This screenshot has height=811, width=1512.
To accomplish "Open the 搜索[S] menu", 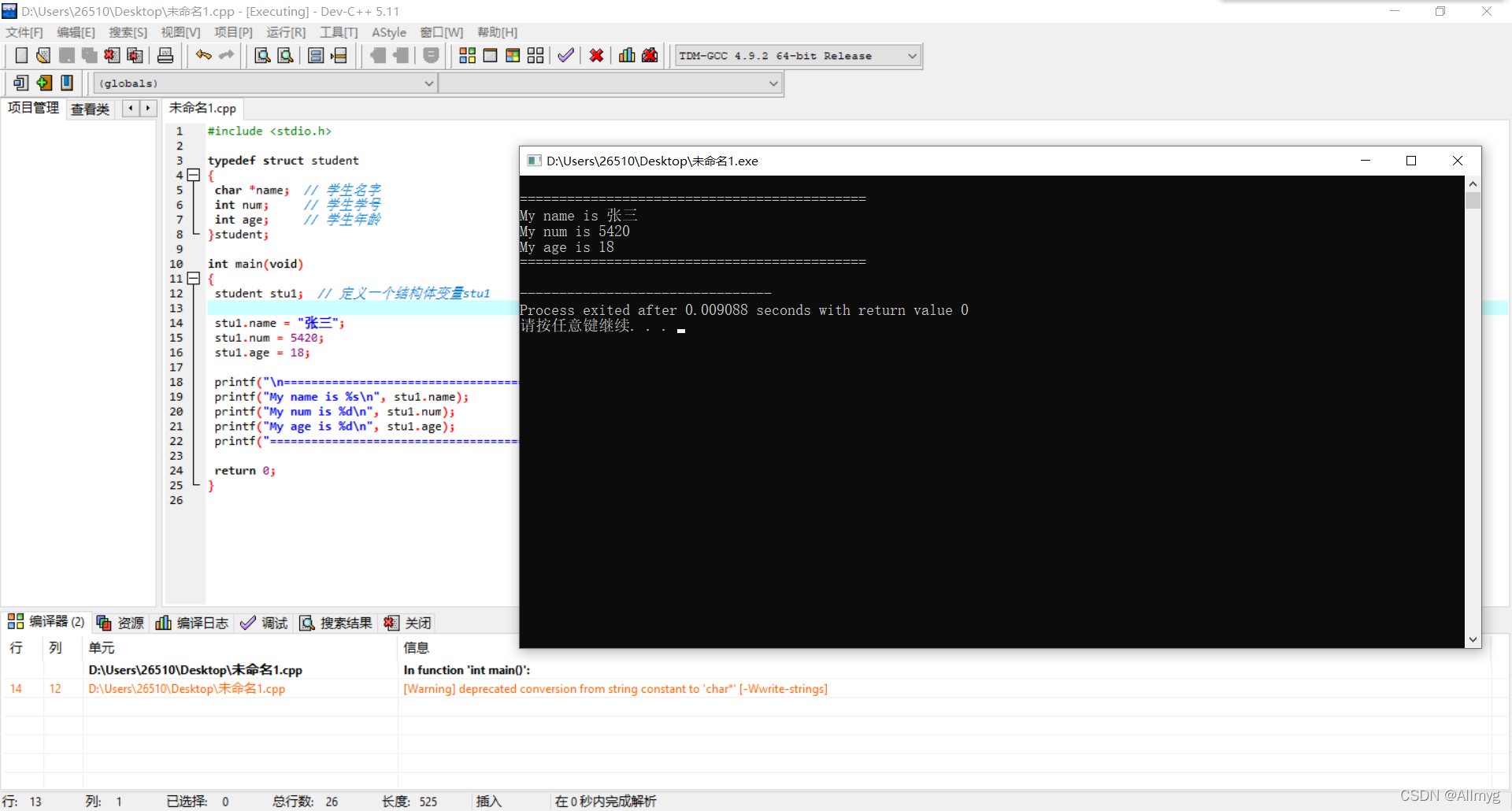I will point(128,32).
